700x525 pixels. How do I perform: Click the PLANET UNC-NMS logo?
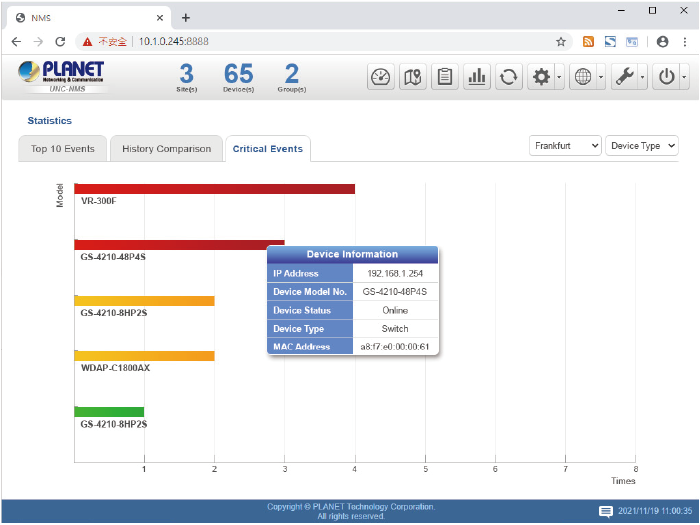click(61, 76)
